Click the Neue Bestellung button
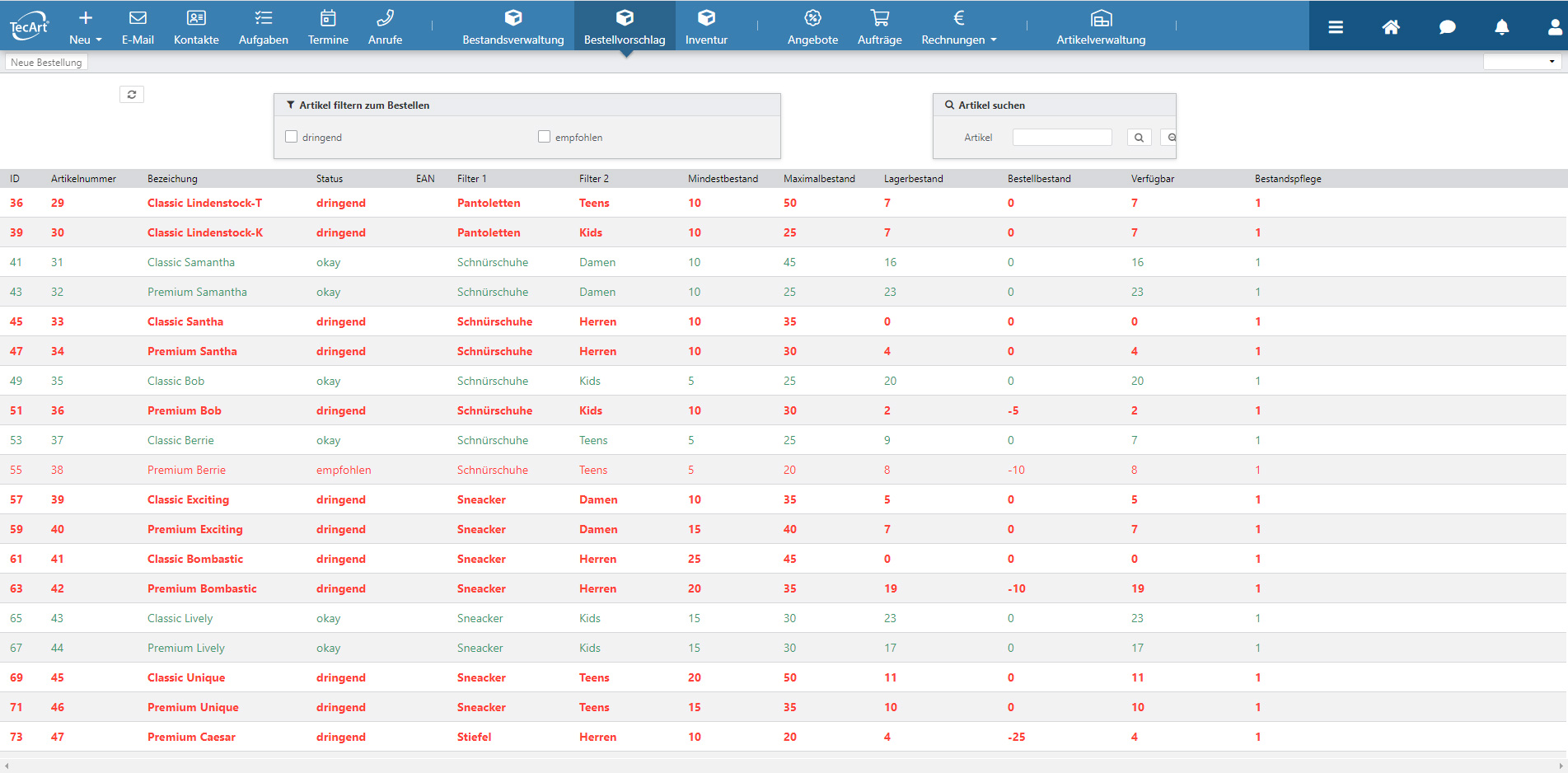Image resolution: width=1568 pixels, height=773 pixels. (47, 63)
